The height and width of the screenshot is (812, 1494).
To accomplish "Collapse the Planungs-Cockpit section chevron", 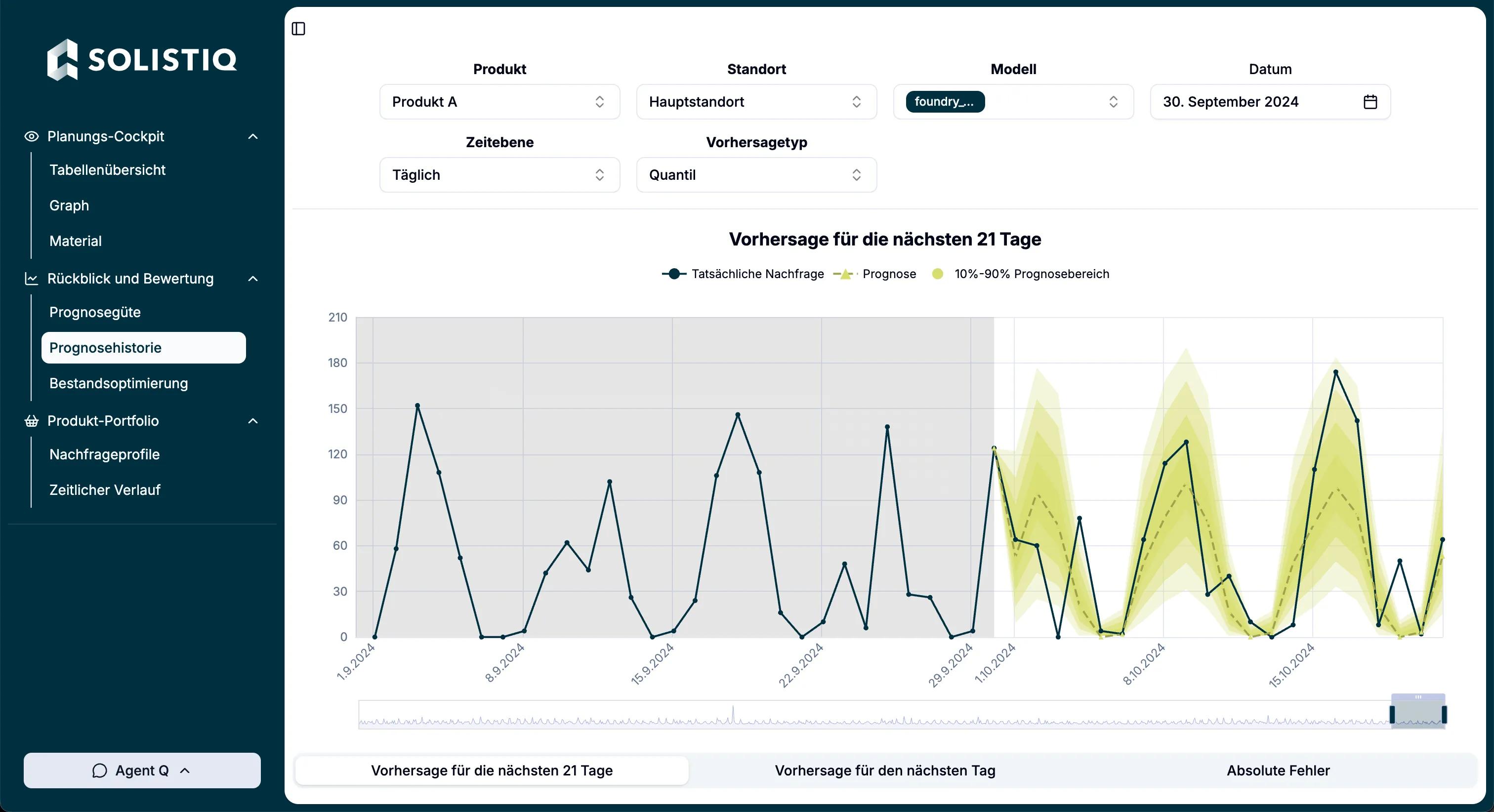I will point(253,136).
